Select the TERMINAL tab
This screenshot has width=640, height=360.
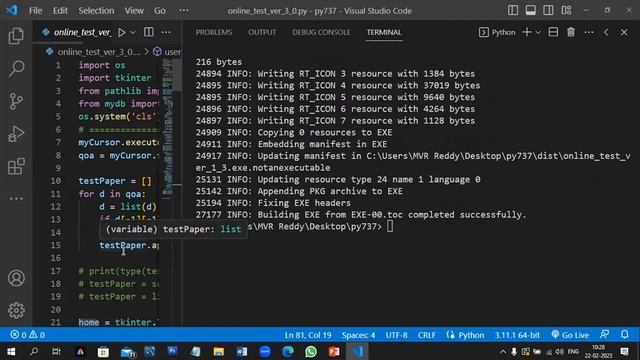[x=384, y=32]
